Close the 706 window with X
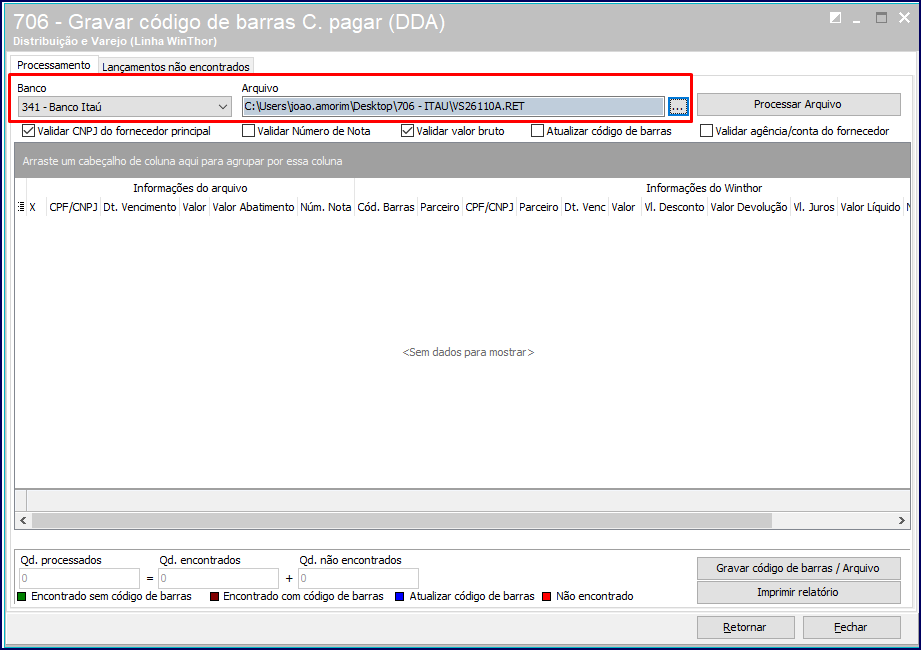Image resolution: width=921 pixels, height=650 pixels. tap(905, 18)
